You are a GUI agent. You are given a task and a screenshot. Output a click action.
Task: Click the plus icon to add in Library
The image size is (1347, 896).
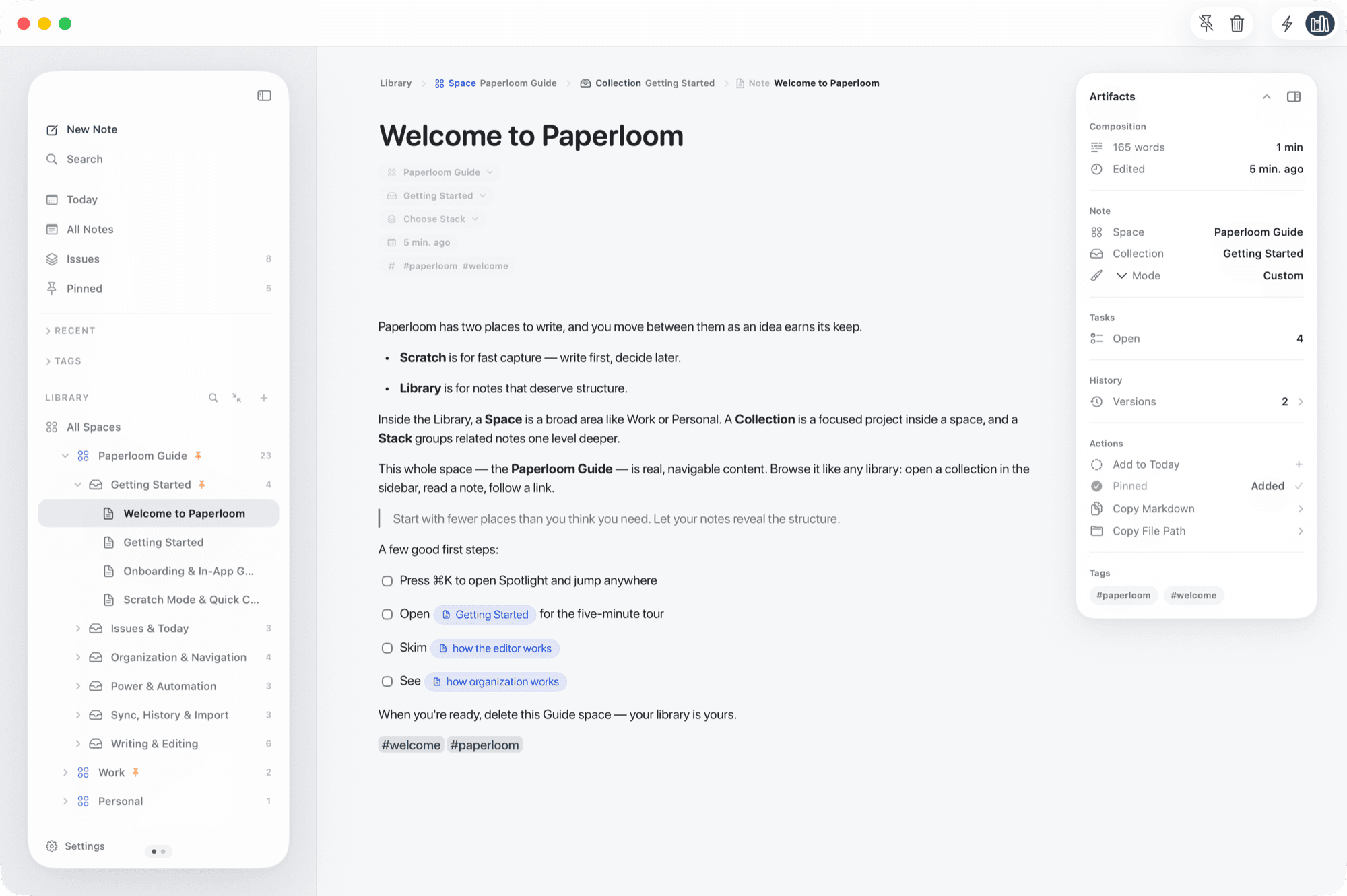tap(264, 398)
